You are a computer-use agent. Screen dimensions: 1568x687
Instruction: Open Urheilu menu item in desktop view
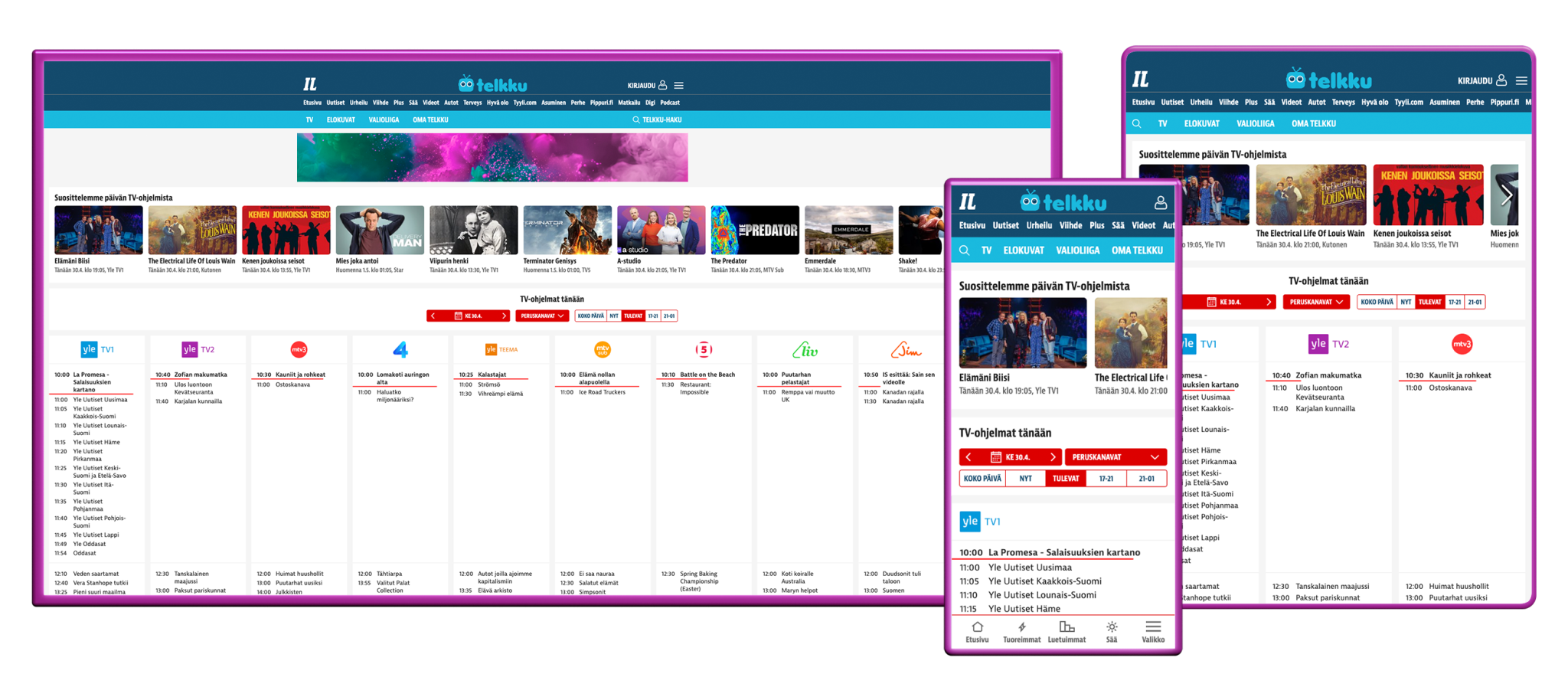pyautogui.click(x=359, y=103)
